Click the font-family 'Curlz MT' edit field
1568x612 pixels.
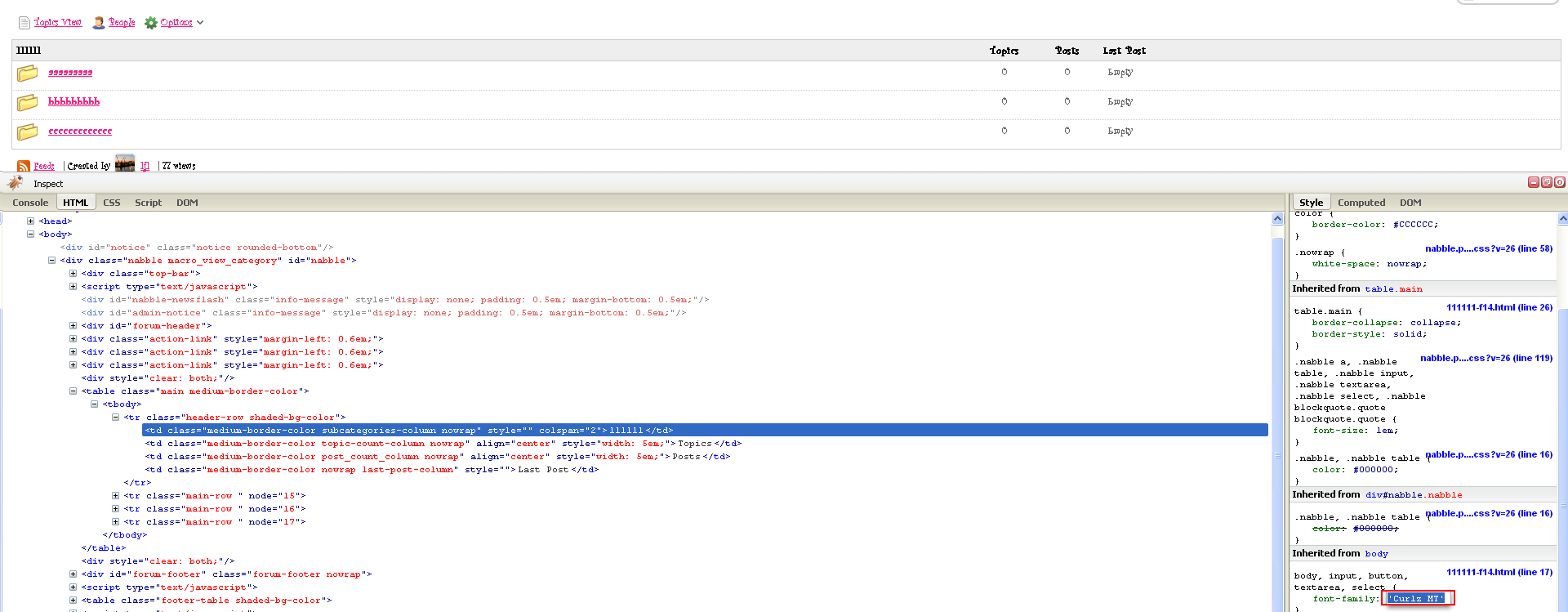1417,599
